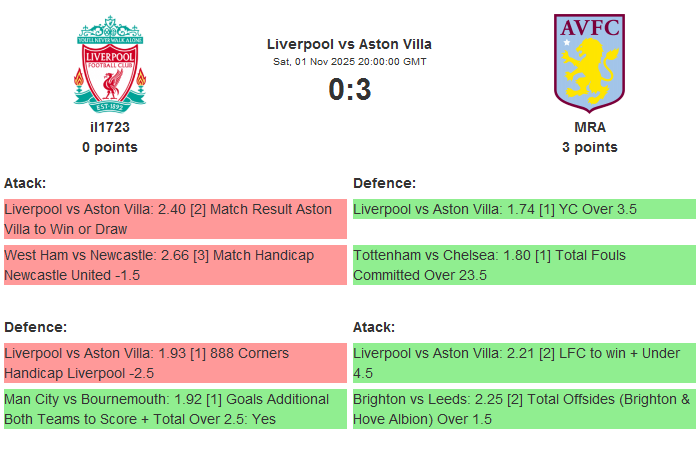Open the LFC to win + Under 4.5 bet
The image size is (700, 460).
524,363
